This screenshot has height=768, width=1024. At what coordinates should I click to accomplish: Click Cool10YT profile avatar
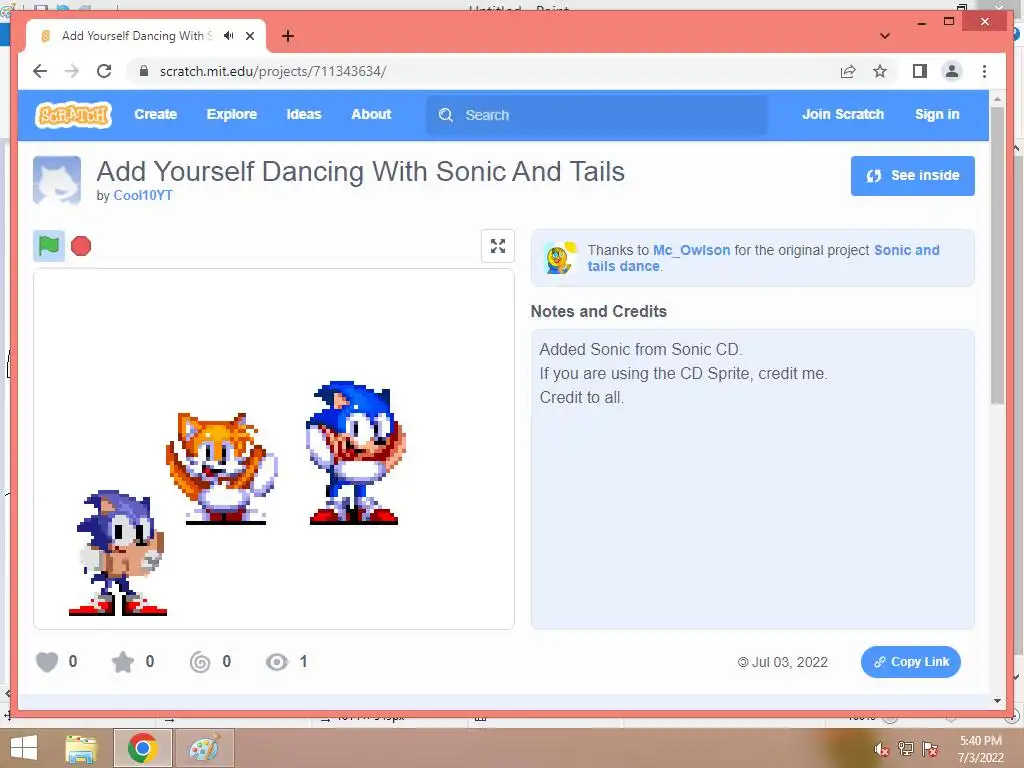click(x=57, y=180)
